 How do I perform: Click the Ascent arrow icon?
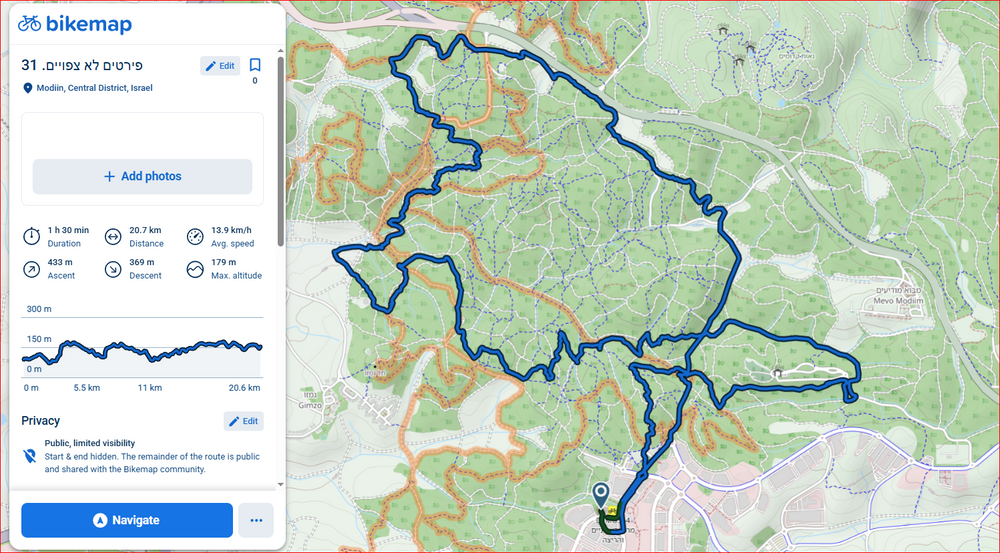(32, 269)
